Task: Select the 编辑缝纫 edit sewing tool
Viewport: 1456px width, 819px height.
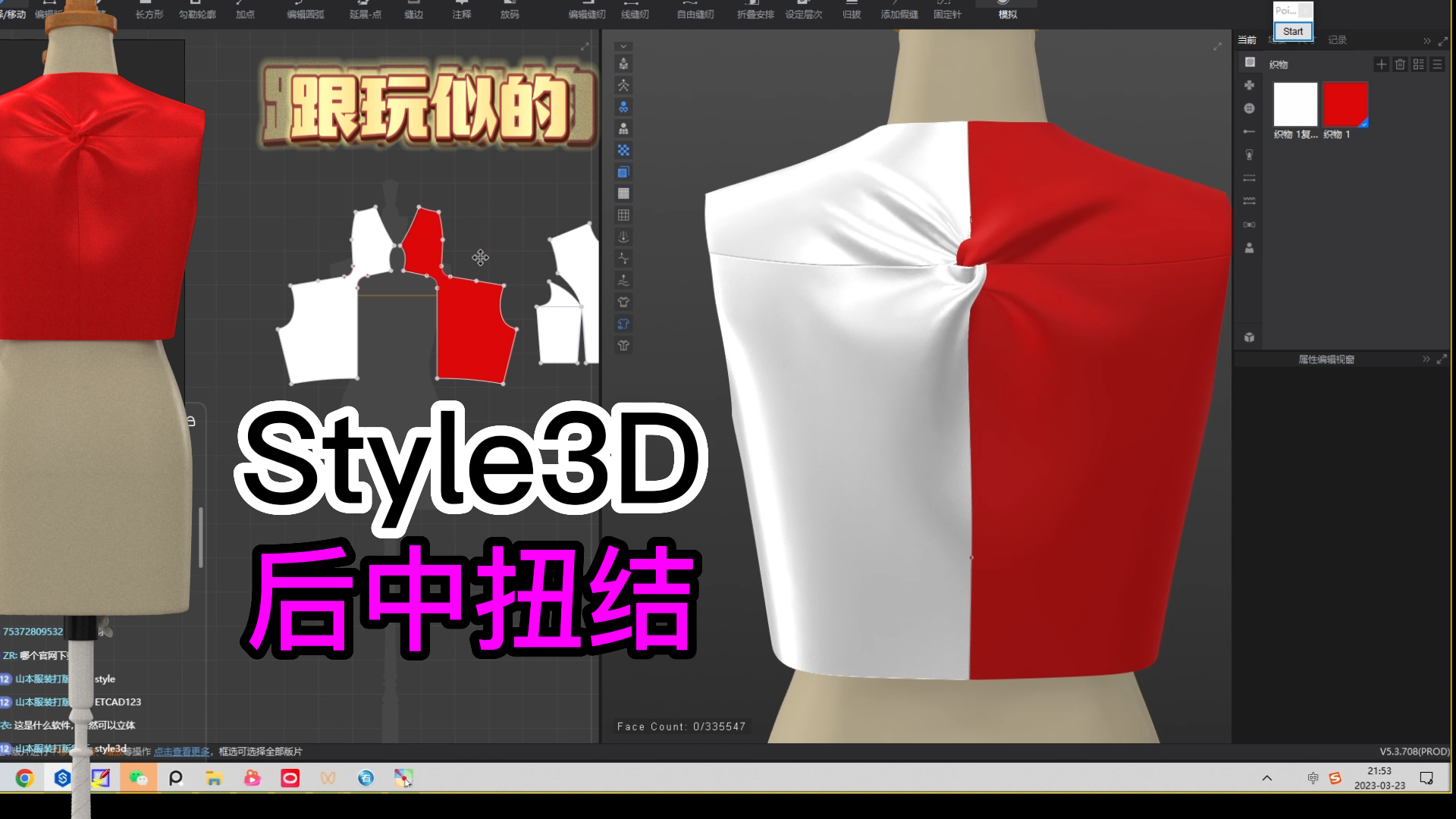Action: click(587, 11)
